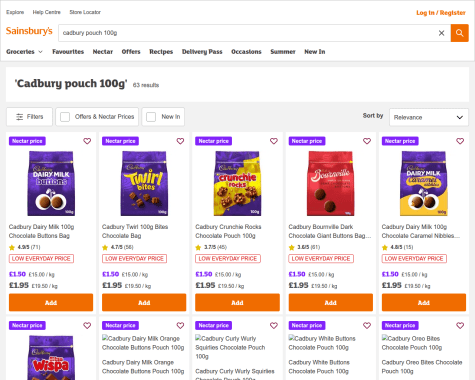Favourite Curly Wurly Squirlies Pouch with heart

(274, 325)
